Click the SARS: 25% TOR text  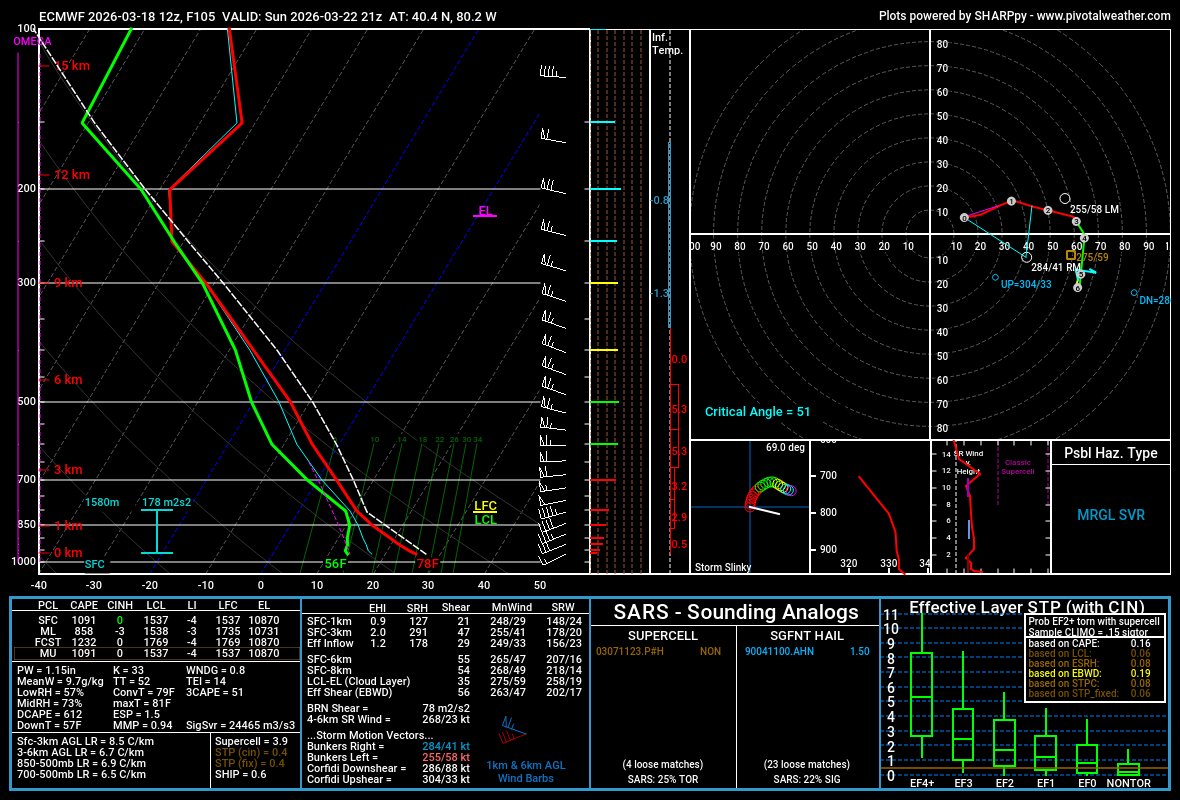click(x=662, y=779)
